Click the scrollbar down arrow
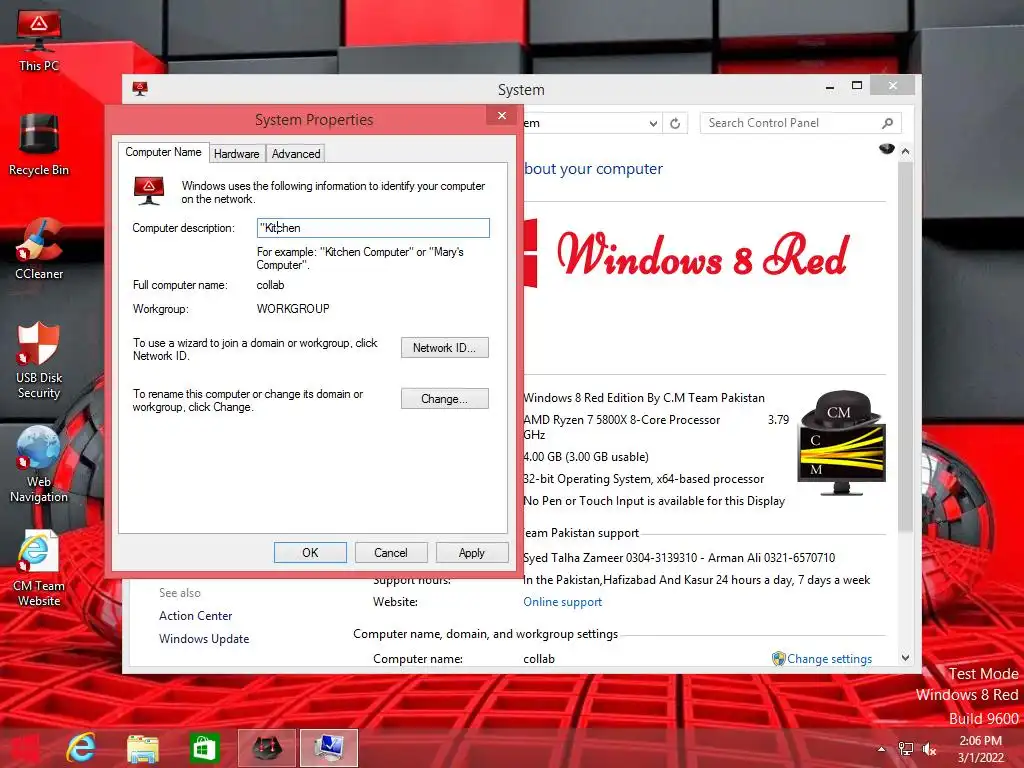1024x768 pixels. click(x=905, y=658)
